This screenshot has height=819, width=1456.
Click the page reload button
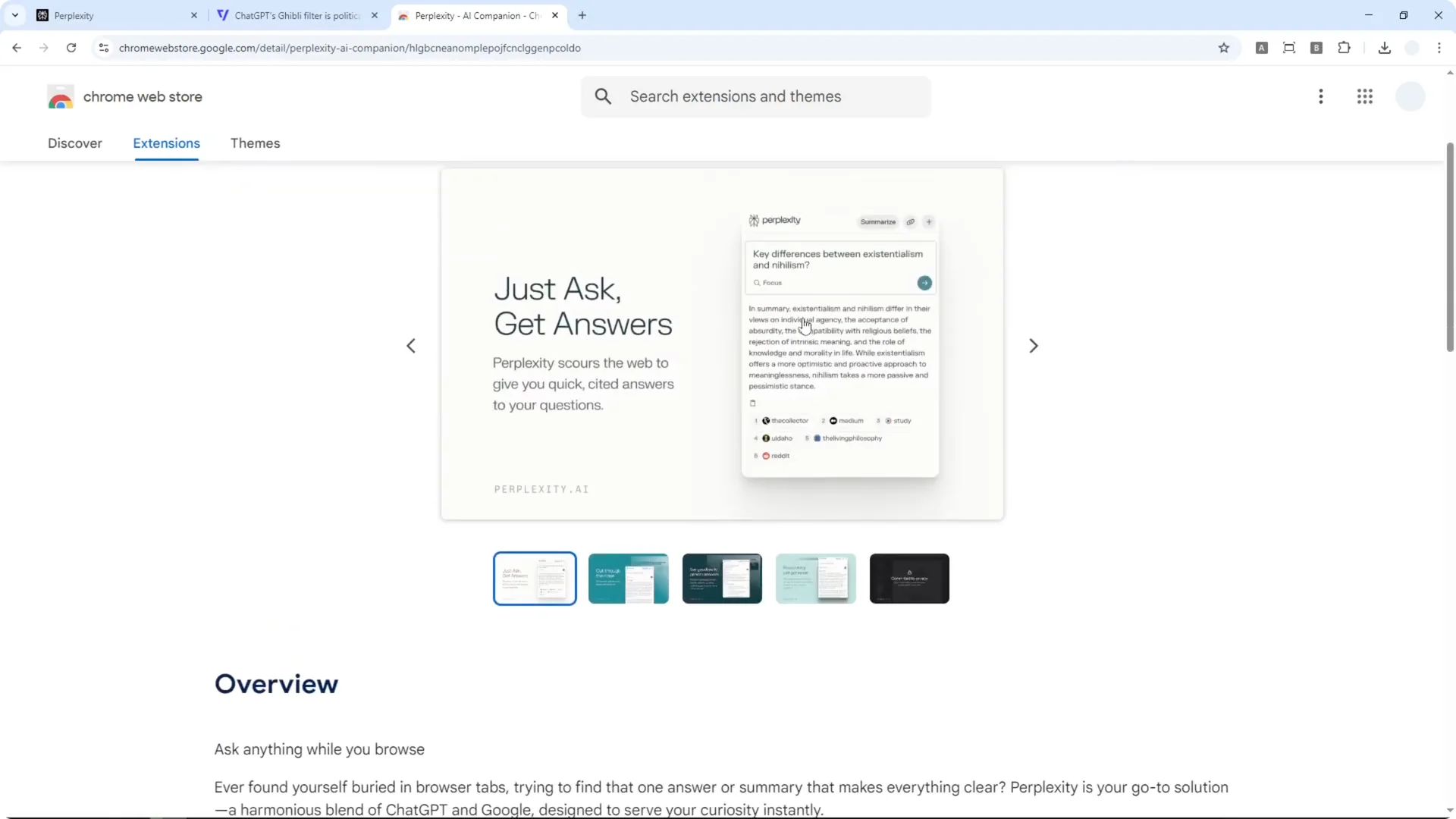coord(71,47)
